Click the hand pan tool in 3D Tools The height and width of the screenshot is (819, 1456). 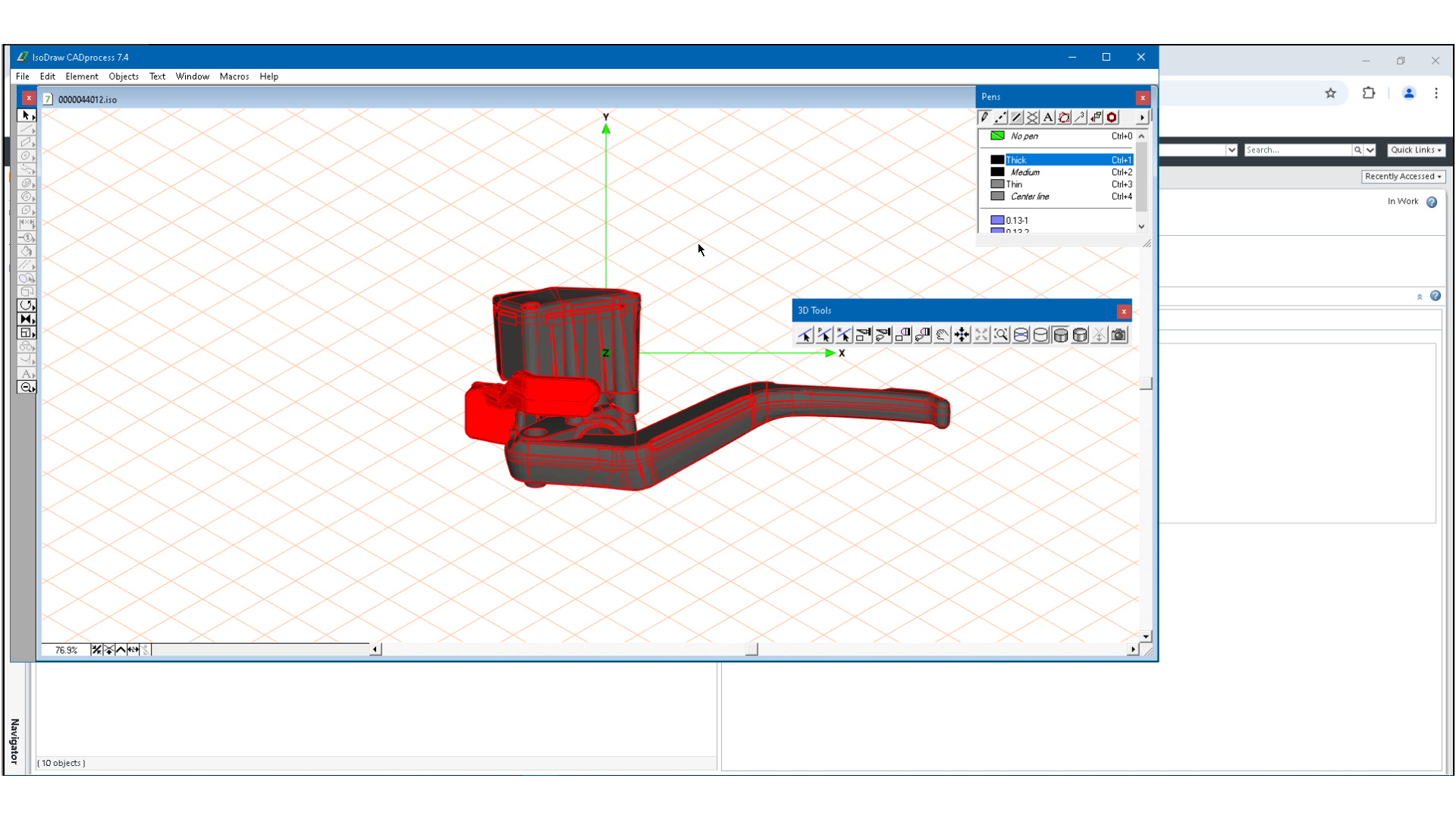pyautogui.click(x=942, y=335)
